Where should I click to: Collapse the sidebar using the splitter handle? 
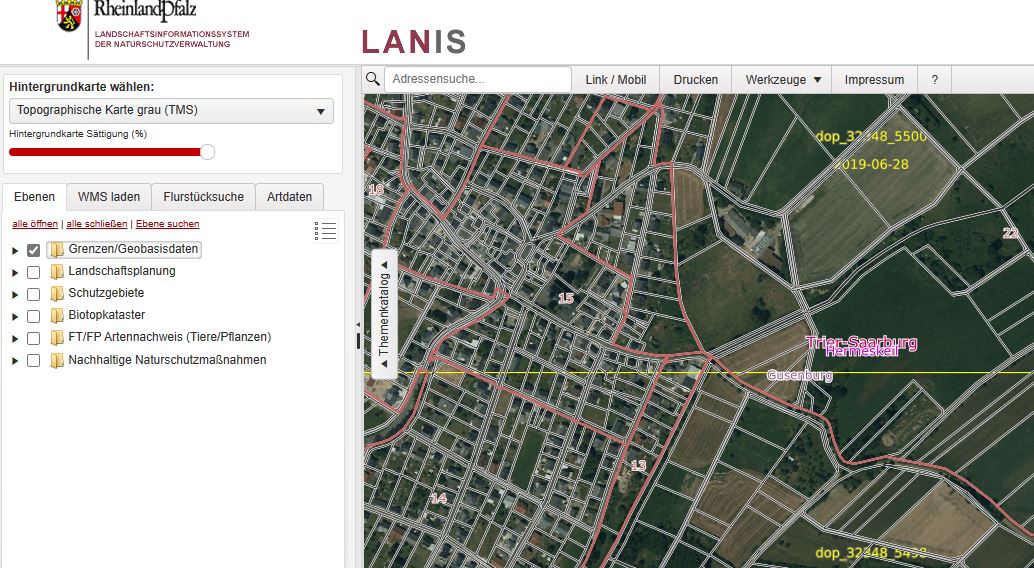point(358,340)
